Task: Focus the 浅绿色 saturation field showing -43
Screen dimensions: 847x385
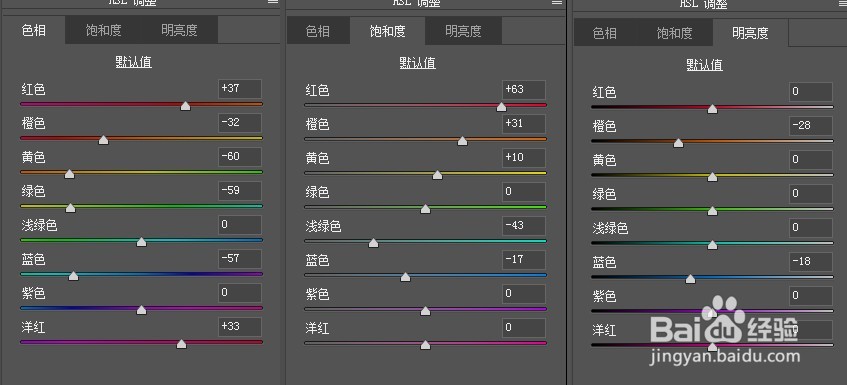Action: 524,226
